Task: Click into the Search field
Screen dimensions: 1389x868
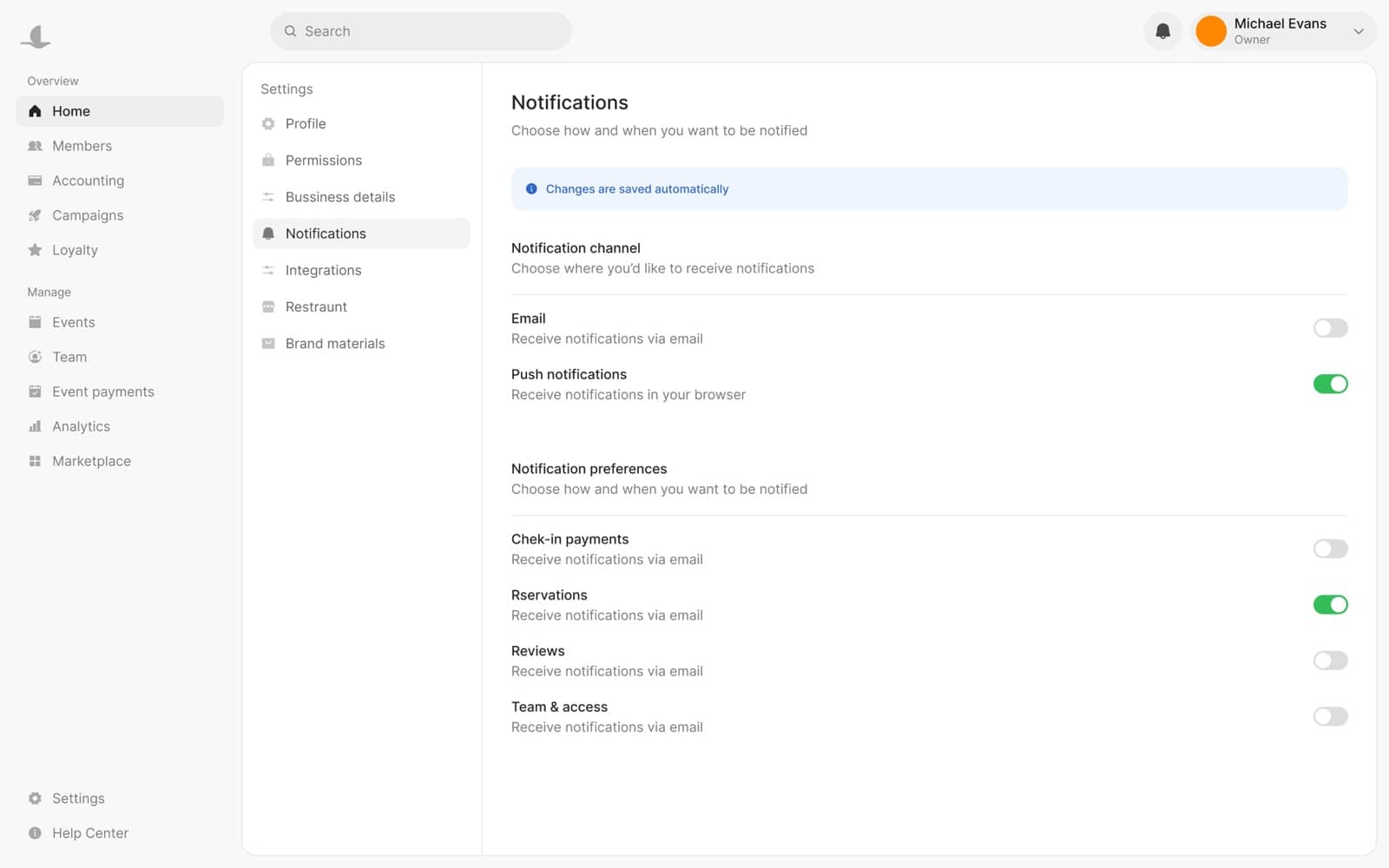Action: tap(421, 31)
